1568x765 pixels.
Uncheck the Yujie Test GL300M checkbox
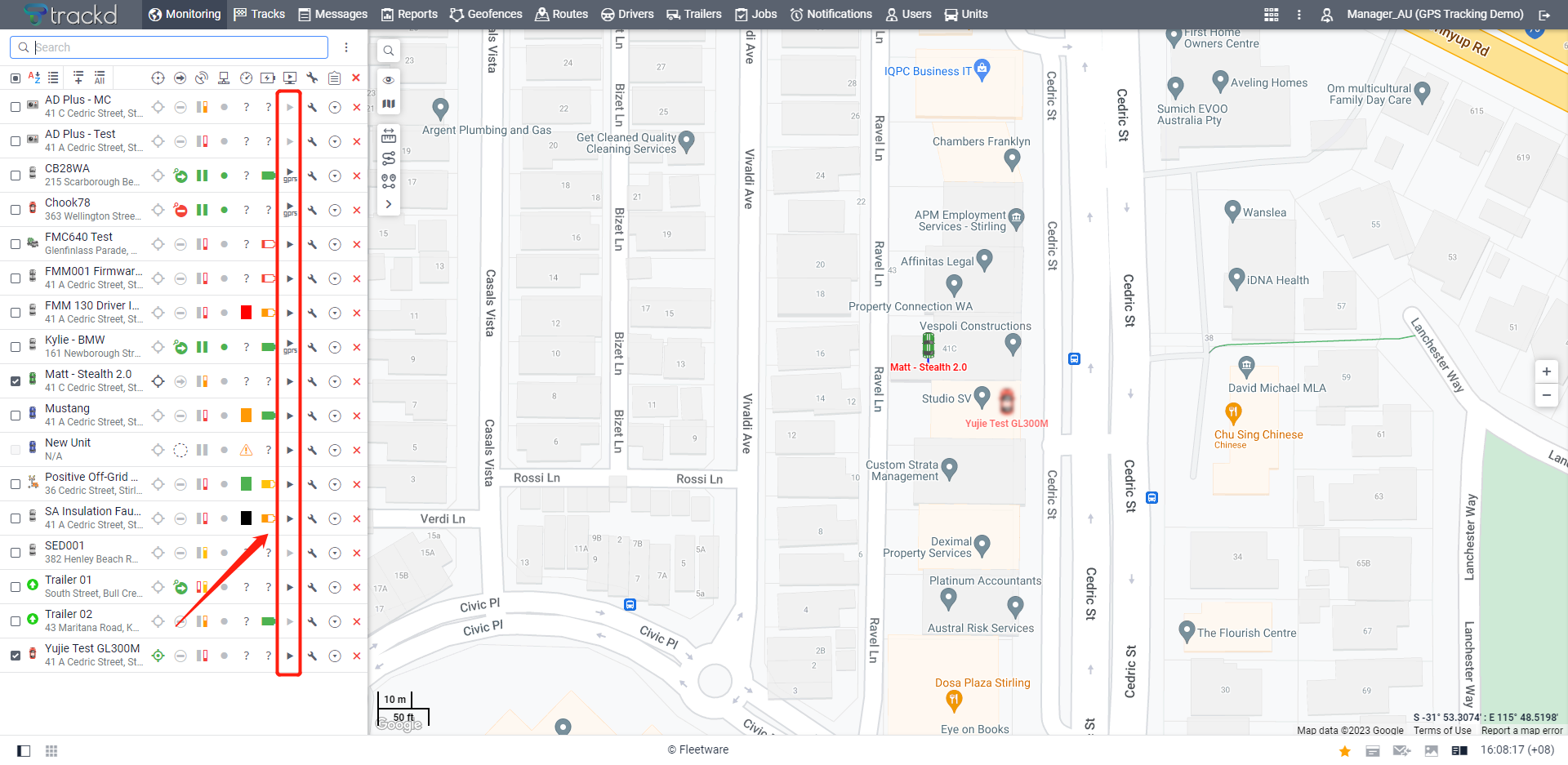click(16, 656)
